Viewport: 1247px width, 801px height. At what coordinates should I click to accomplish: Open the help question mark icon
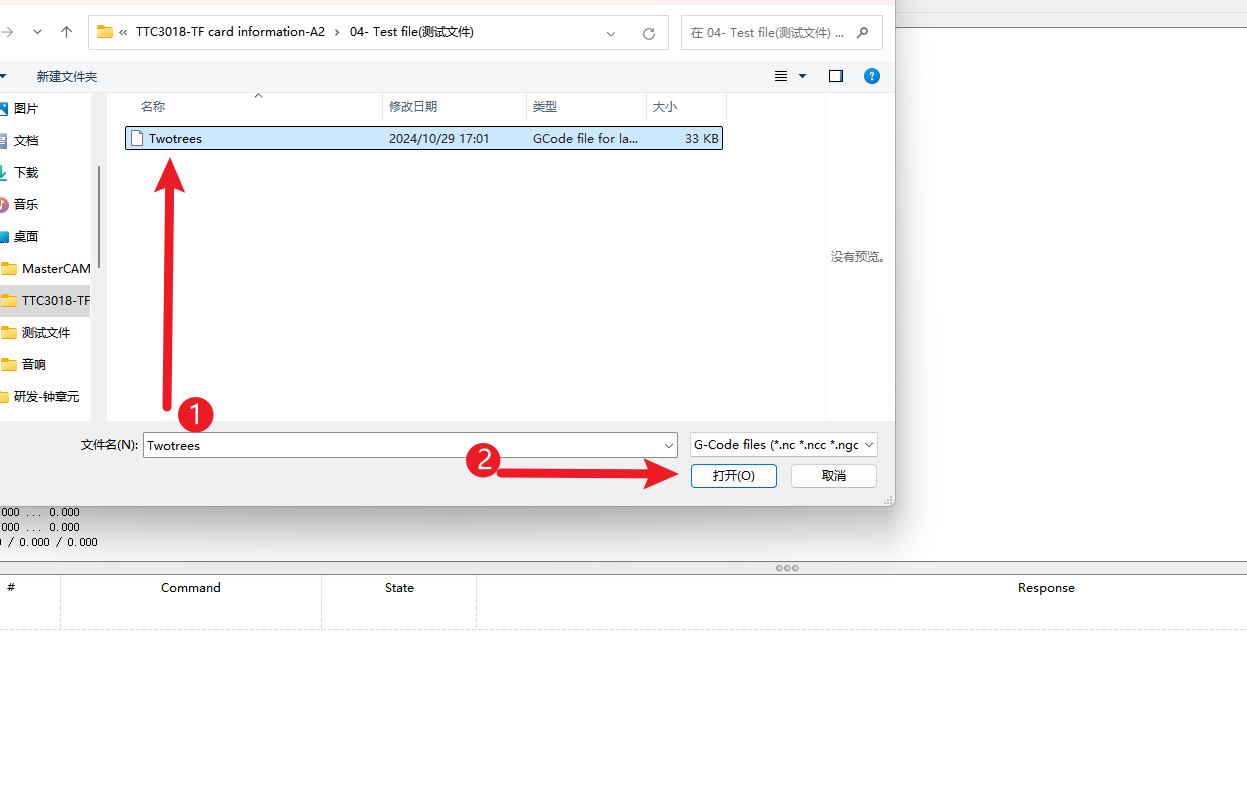(x=872, y=76)
